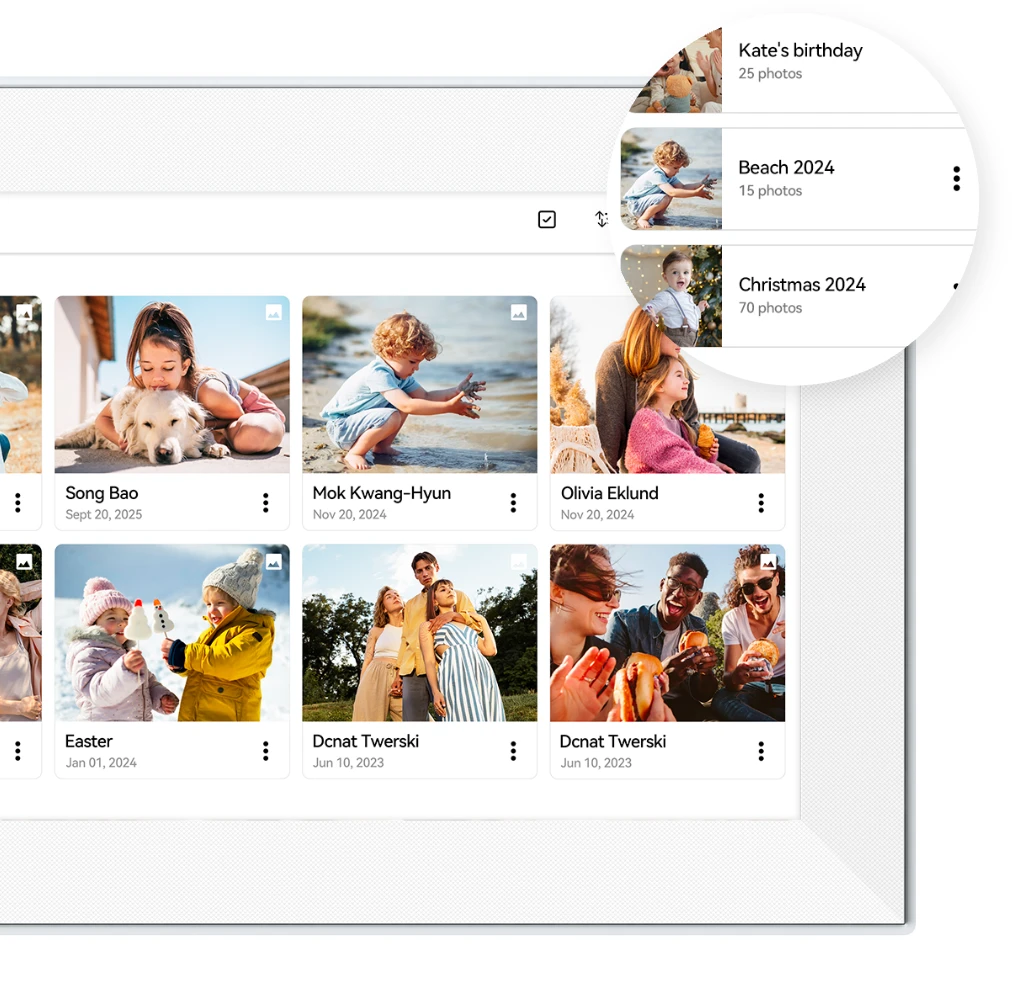The width and height of the screenshot is (1036, 992).
Task: Click Beach 2024's three-dot icon in magnified list
Action: pos(956,179)
